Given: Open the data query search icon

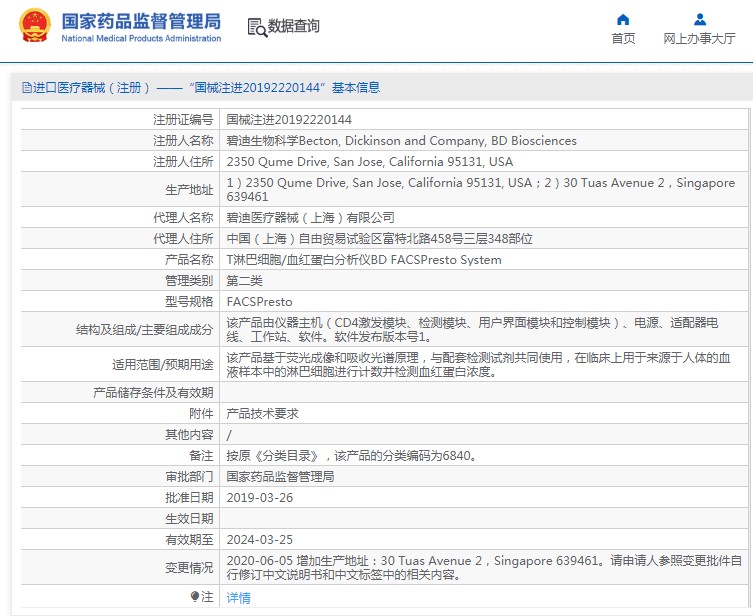Looking at the screenshot, I should (x=257, y=27).
